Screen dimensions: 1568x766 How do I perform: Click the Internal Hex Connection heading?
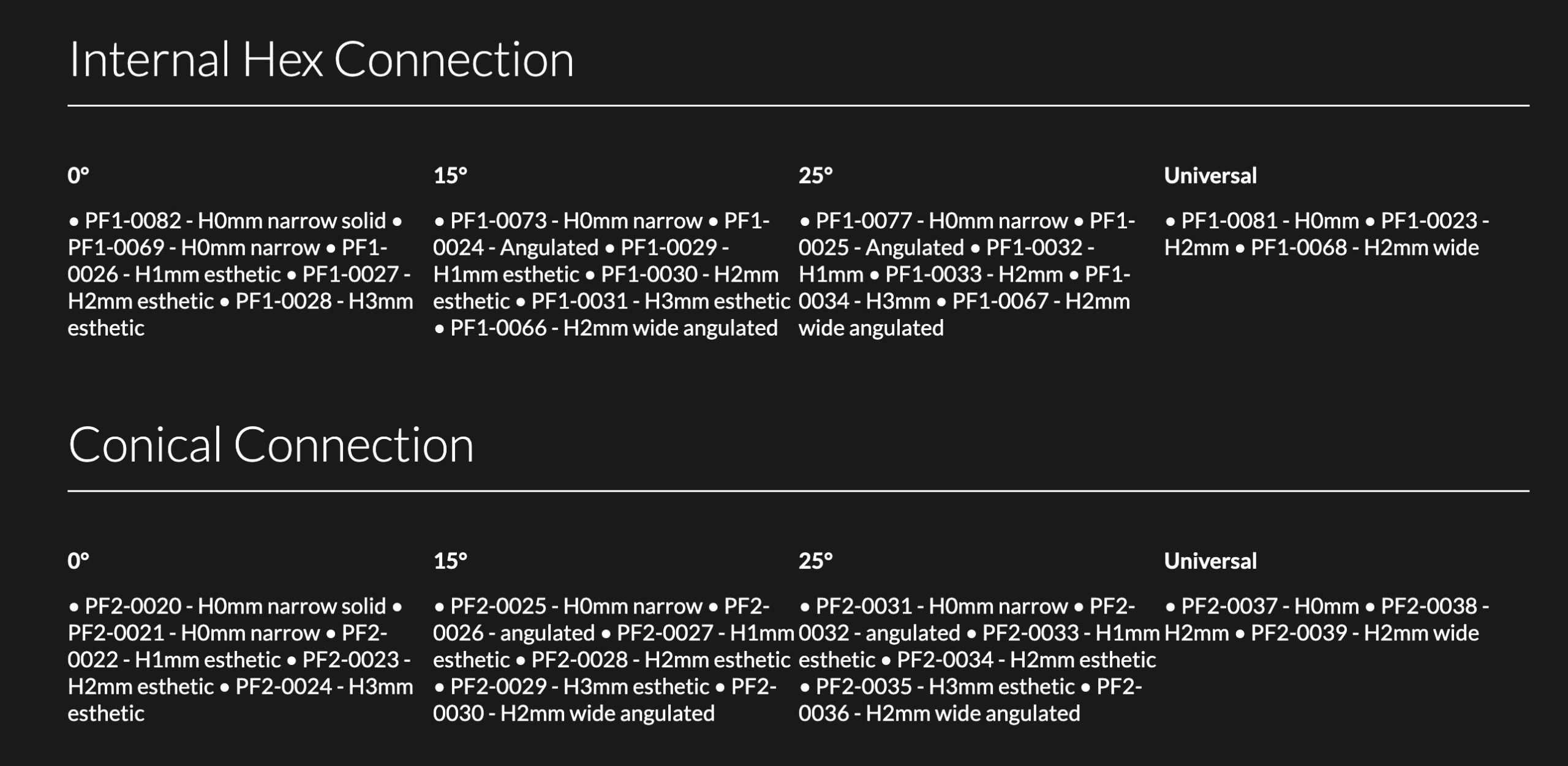tap(322, 60)
